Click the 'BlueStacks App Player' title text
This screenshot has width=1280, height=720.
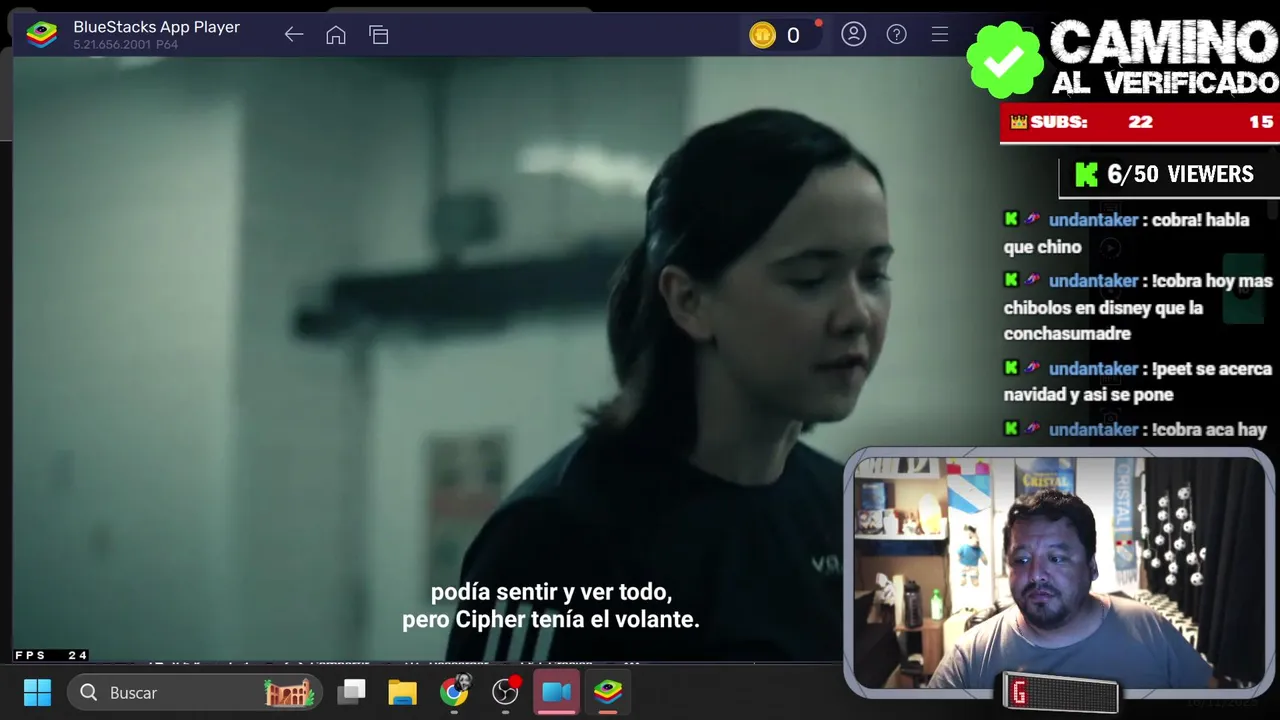point(157,27)
